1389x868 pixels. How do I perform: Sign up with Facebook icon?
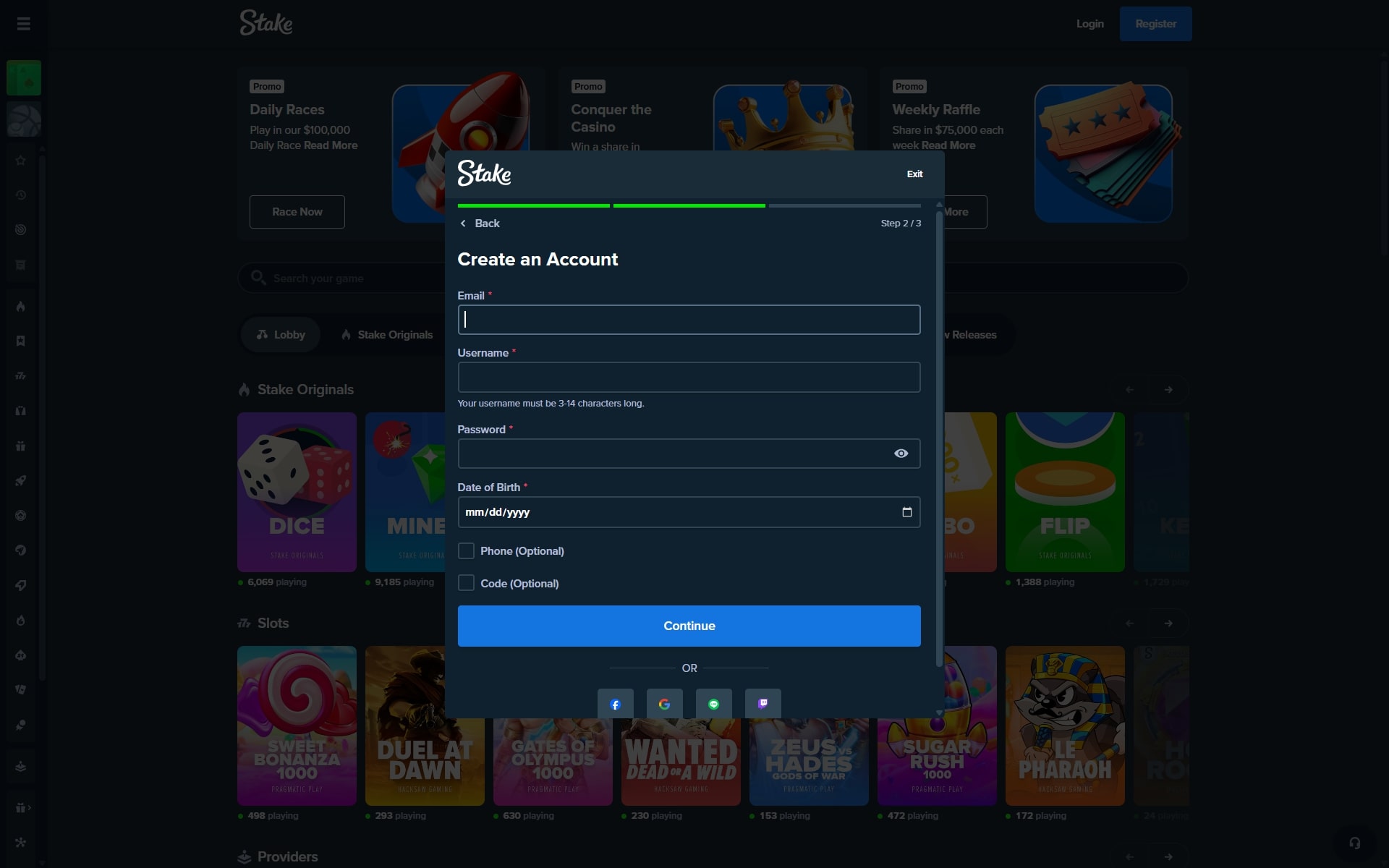click(x=615, y=704)
